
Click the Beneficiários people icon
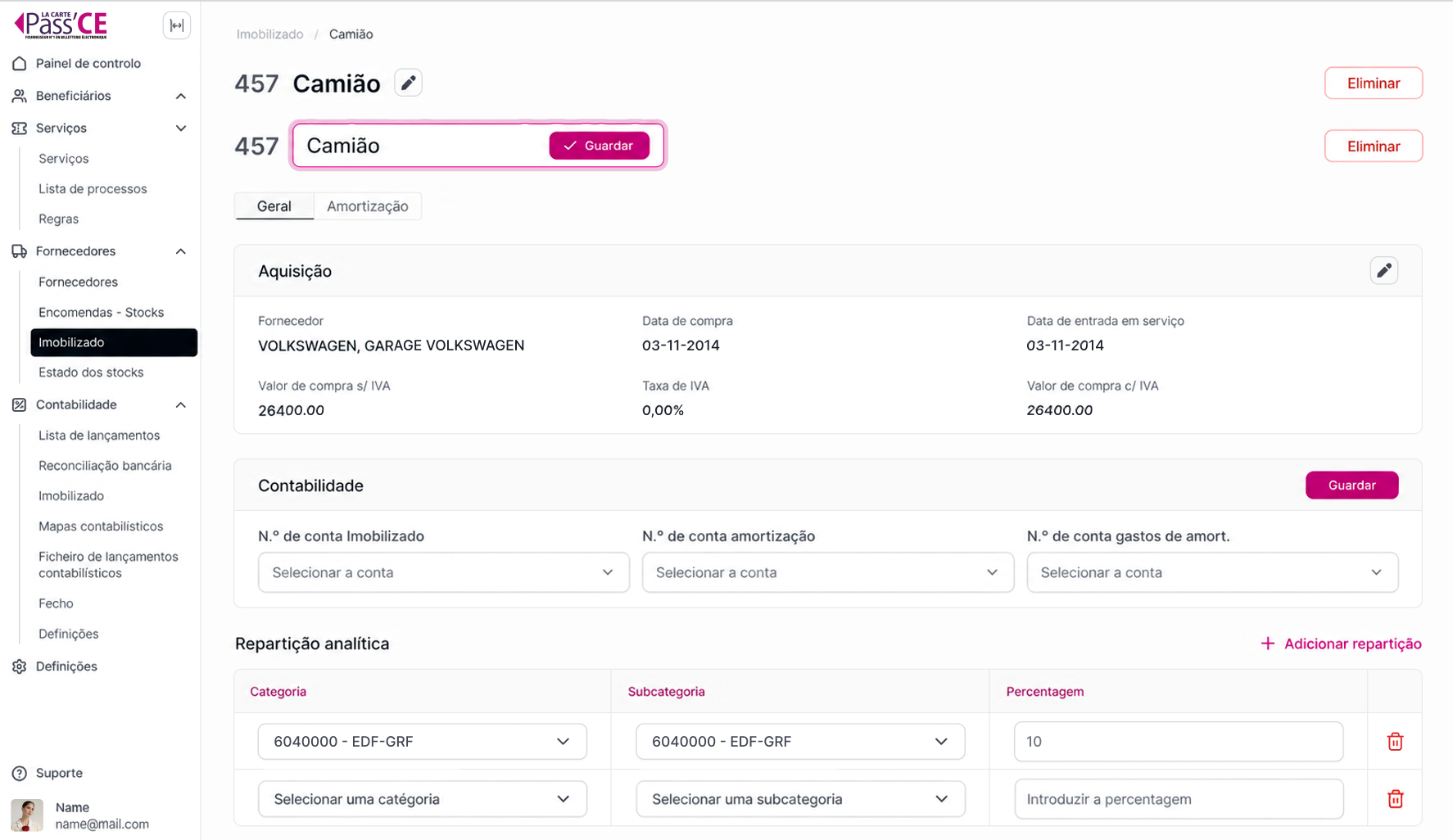20,96
